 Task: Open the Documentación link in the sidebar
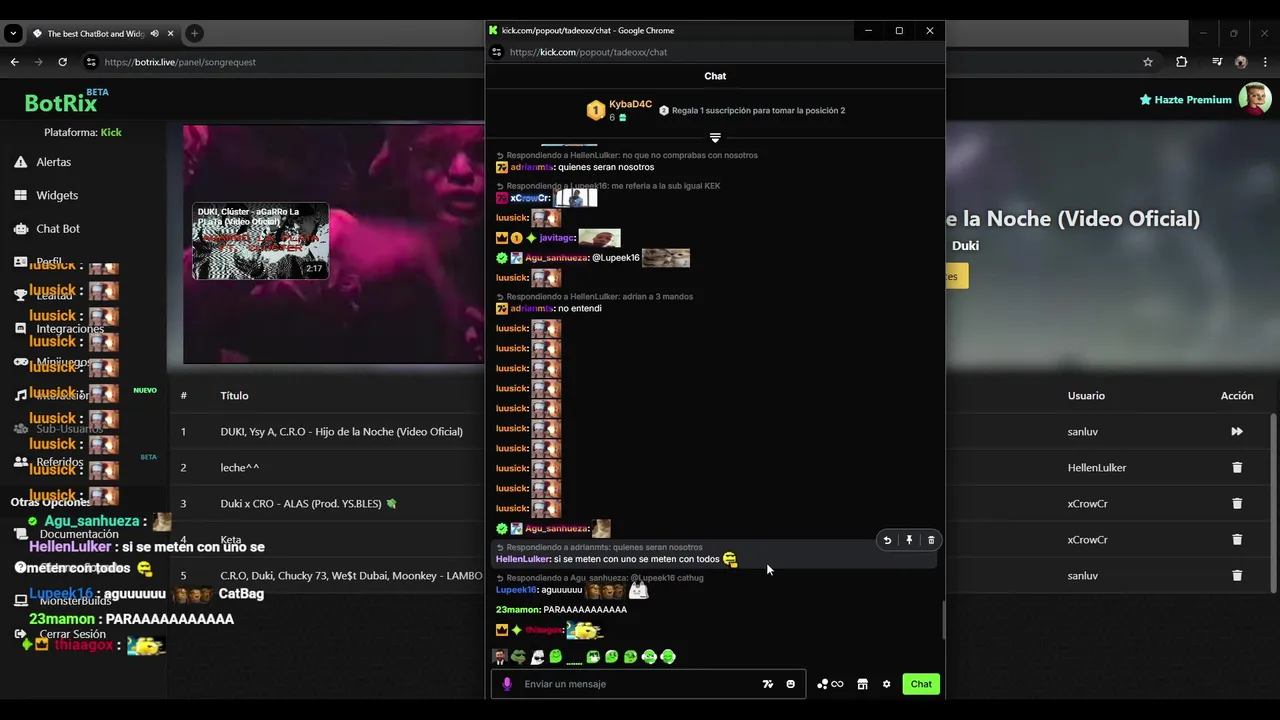(x=79, y=534)
